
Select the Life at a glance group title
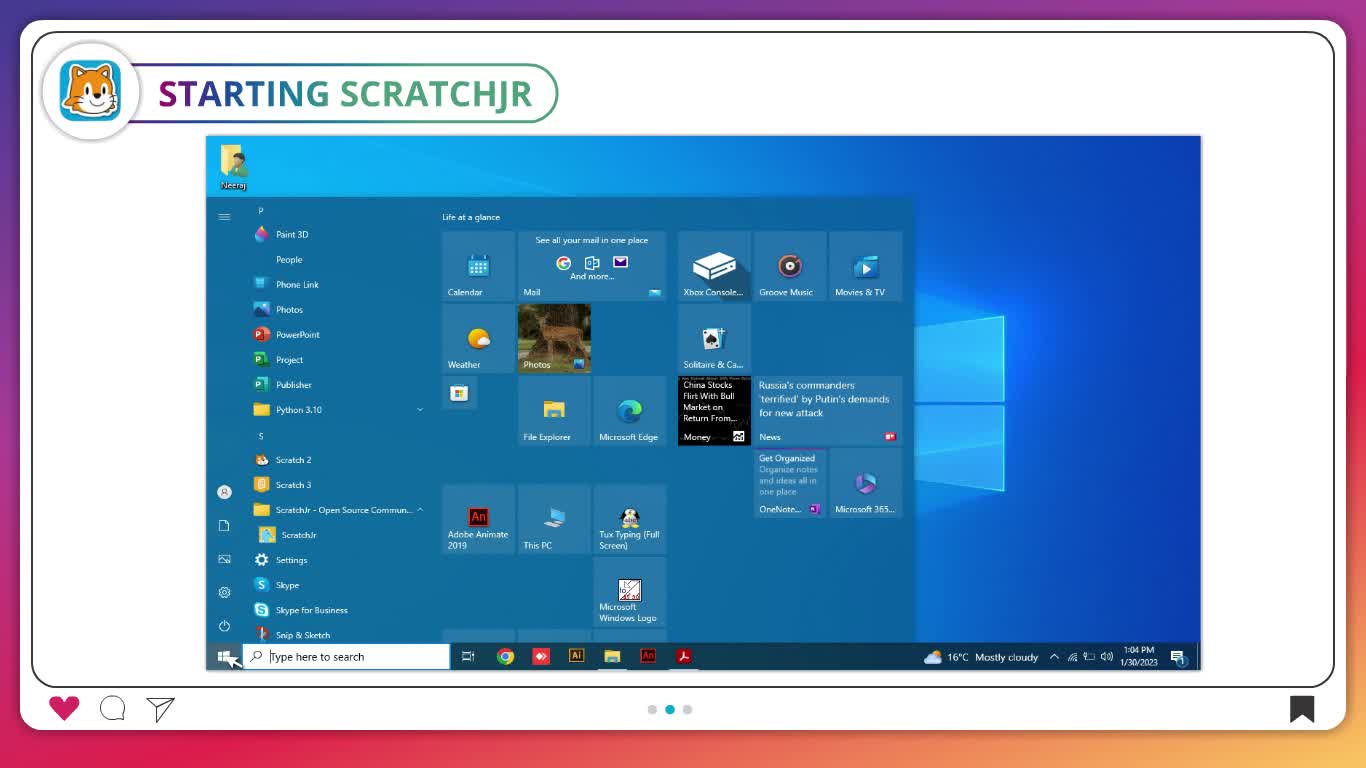point(471,217)
